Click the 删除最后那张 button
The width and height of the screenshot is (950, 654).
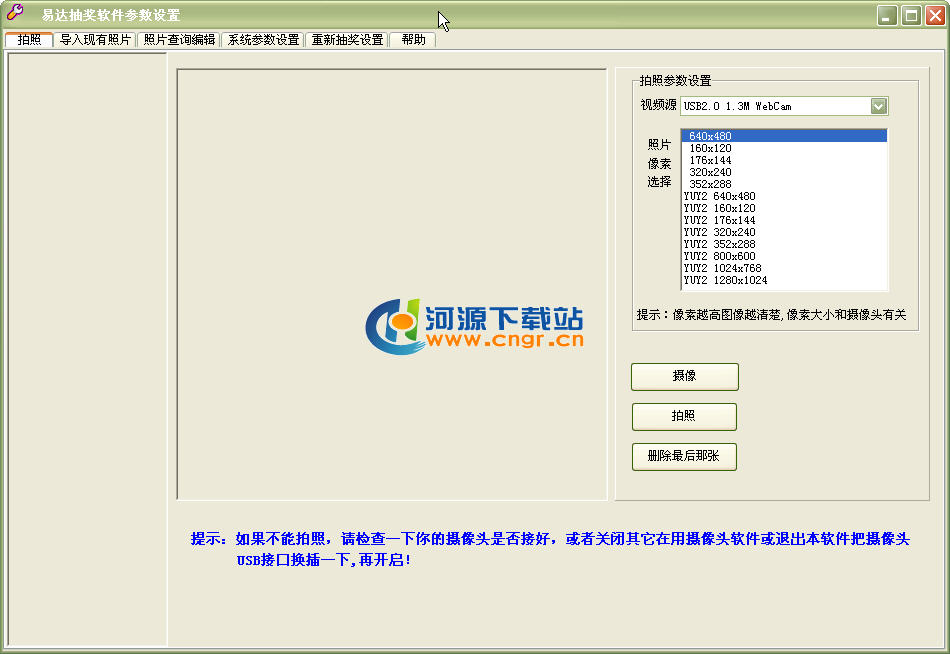click(x=684, y=456)
